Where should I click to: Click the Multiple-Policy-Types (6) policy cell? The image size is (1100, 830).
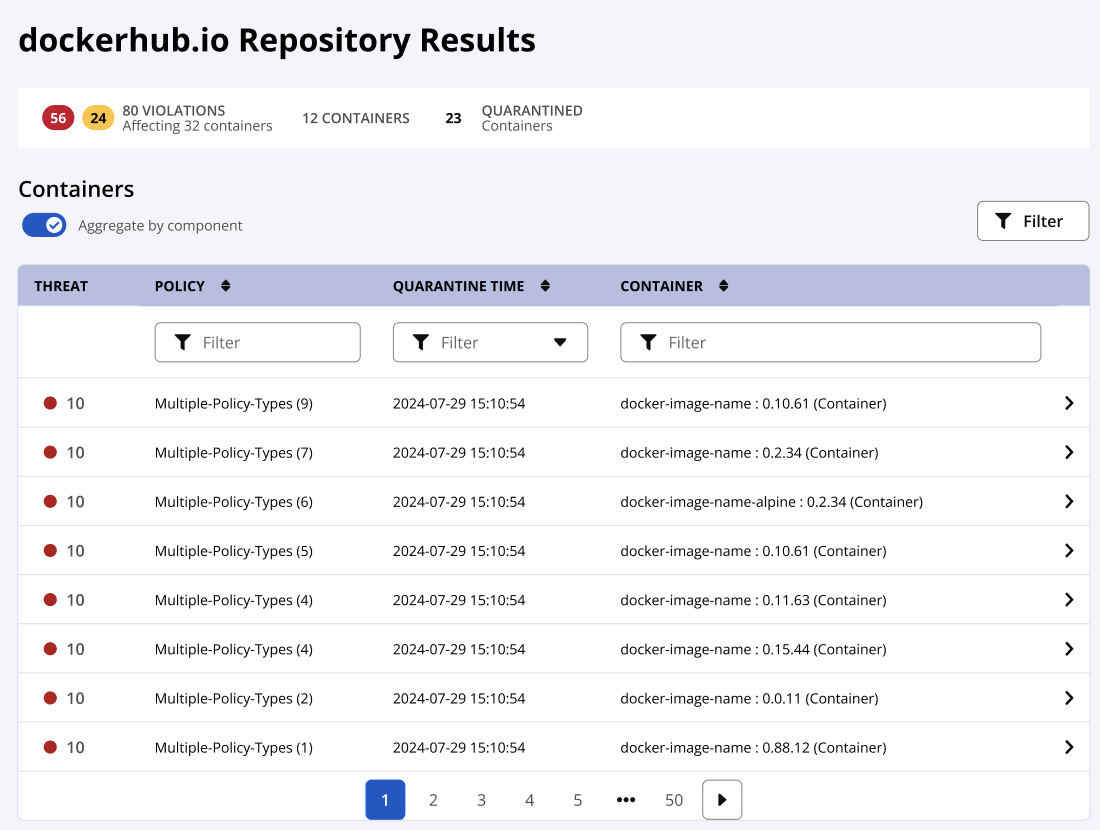pyautogui.click(x=234, y=502)
